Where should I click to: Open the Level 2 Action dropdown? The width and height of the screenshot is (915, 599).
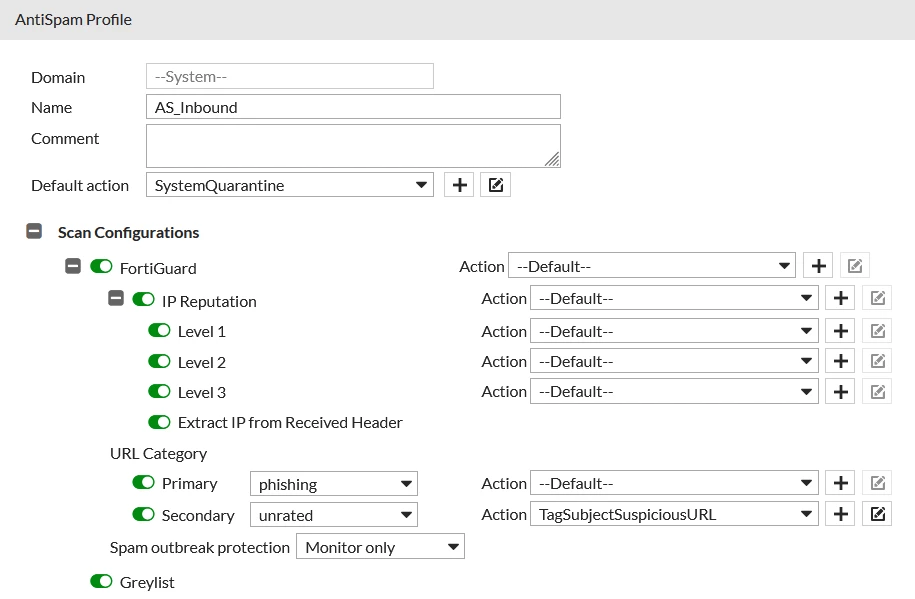tap(674, 361)
